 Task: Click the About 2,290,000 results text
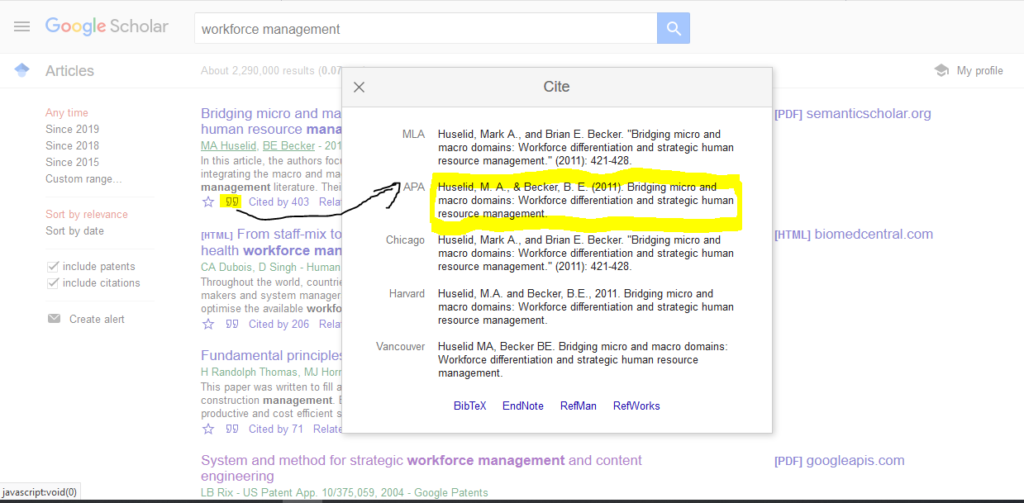(271, 71)
